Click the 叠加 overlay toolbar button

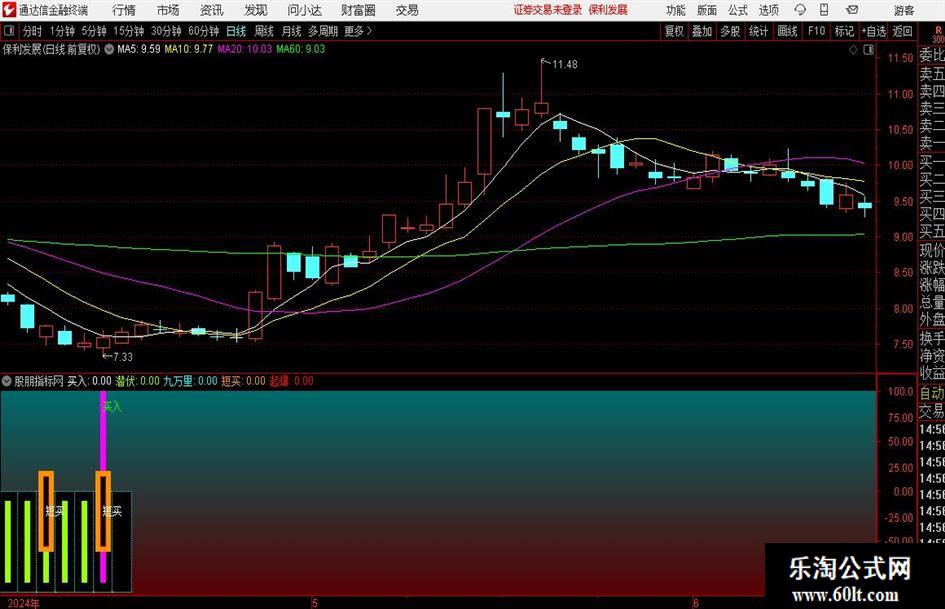click(x=702, y=31)
